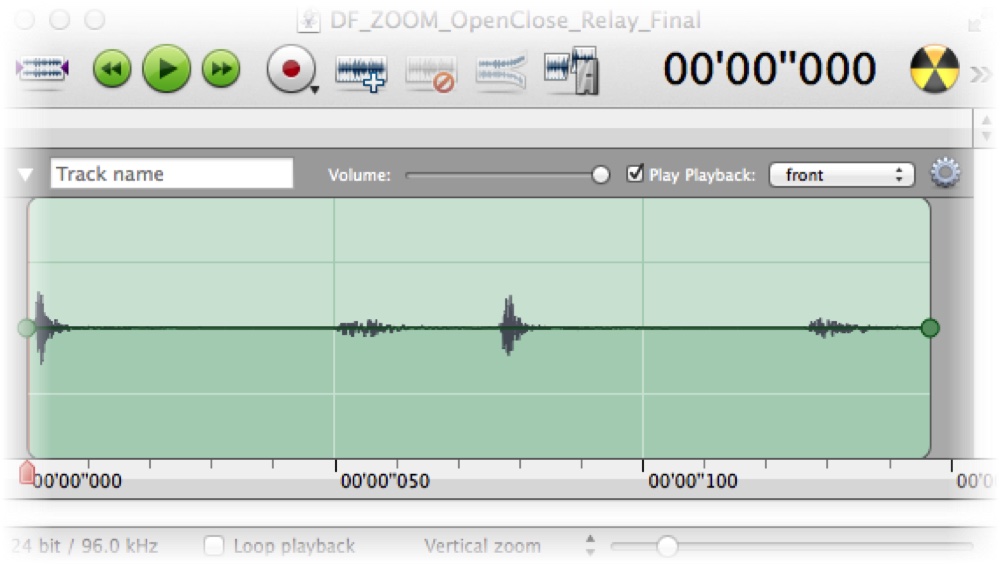
Task: Click the trim waveform icon in toolbar
Action: pos(43,69)
